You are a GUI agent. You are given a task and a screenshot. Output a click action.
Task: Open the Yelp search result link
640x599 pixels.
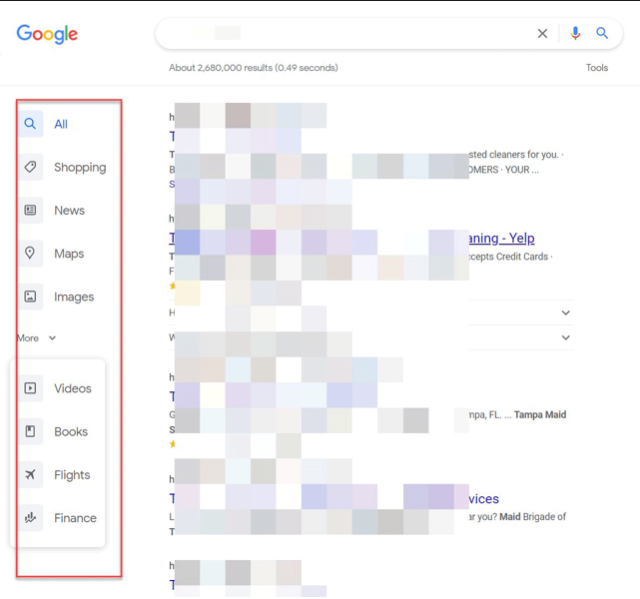point(500,238)
